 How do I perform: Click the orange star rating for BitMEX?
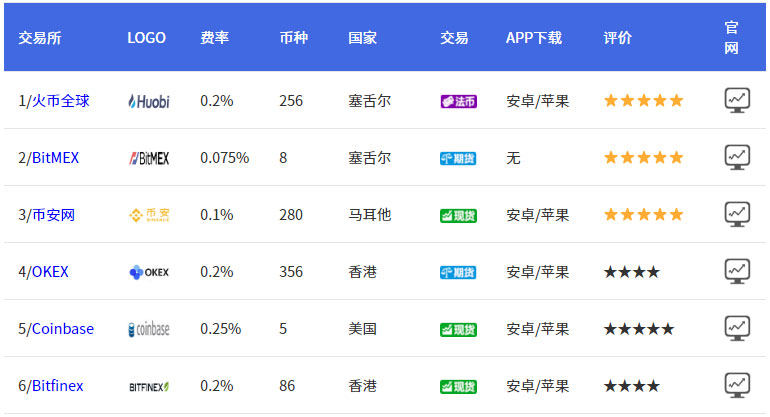pos(644,158)
